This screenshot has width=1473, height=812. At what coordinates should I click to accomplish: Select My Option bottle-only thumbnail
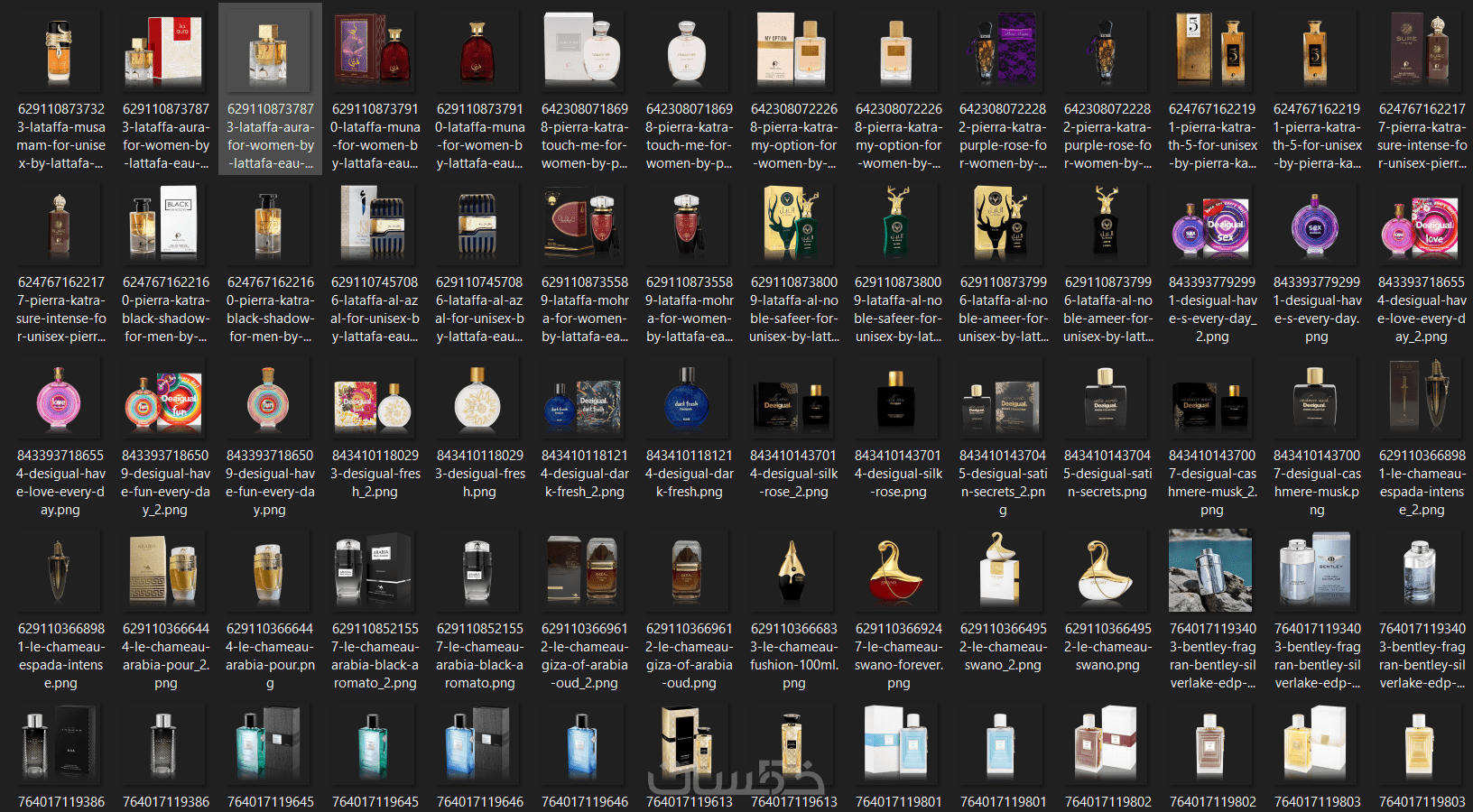[x=898, y=51]
